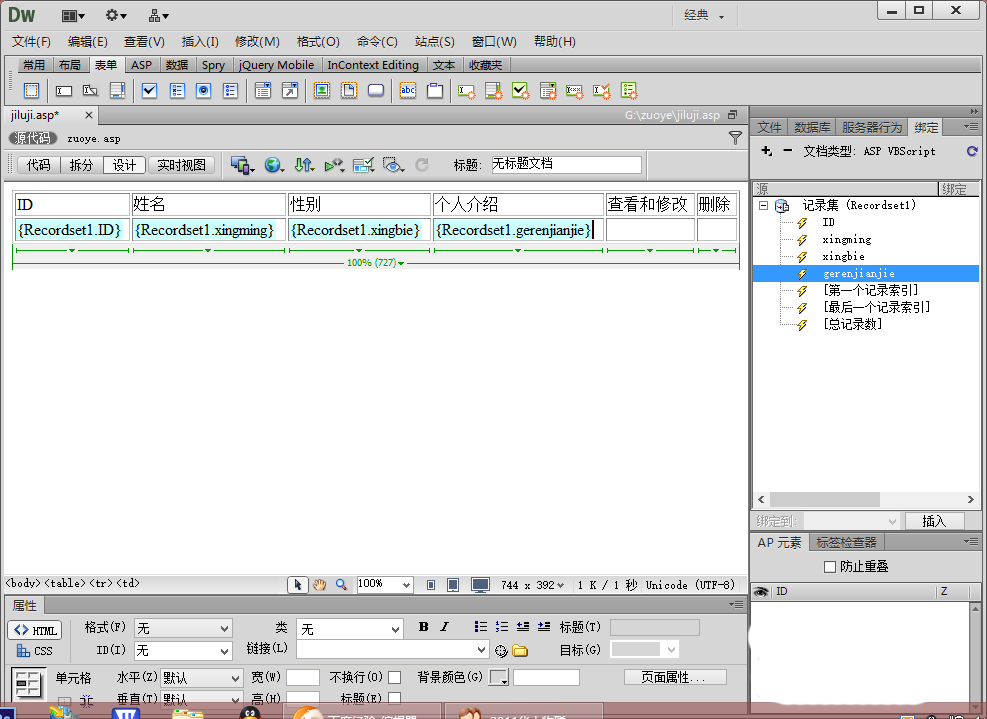
Task: Collapse the Recordset1 tree node
Action: tap(764, 205)
